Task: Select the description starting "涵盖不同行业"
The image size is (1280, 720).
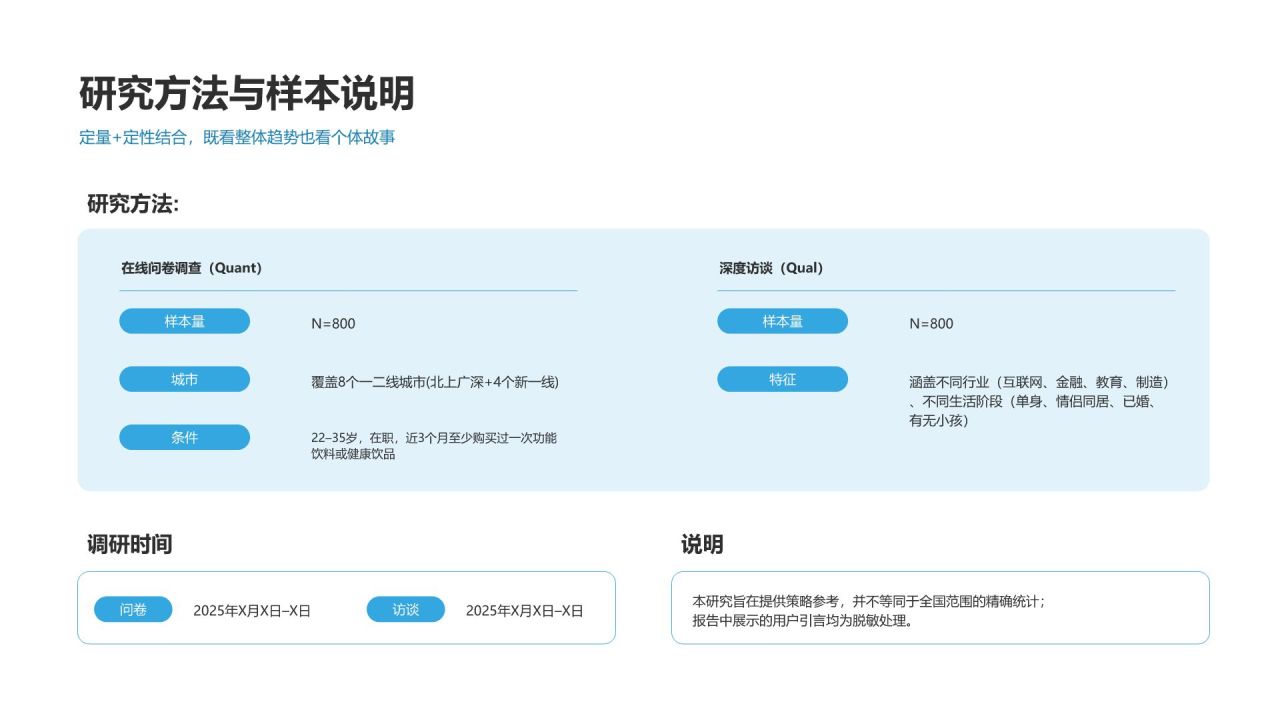Action: coord(1039,401)
